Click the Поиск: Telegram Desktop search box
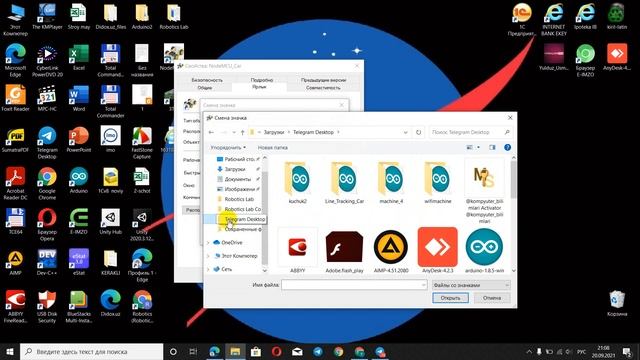The width and height of the screenshot is (640, 360). click(x=470, y=132)
